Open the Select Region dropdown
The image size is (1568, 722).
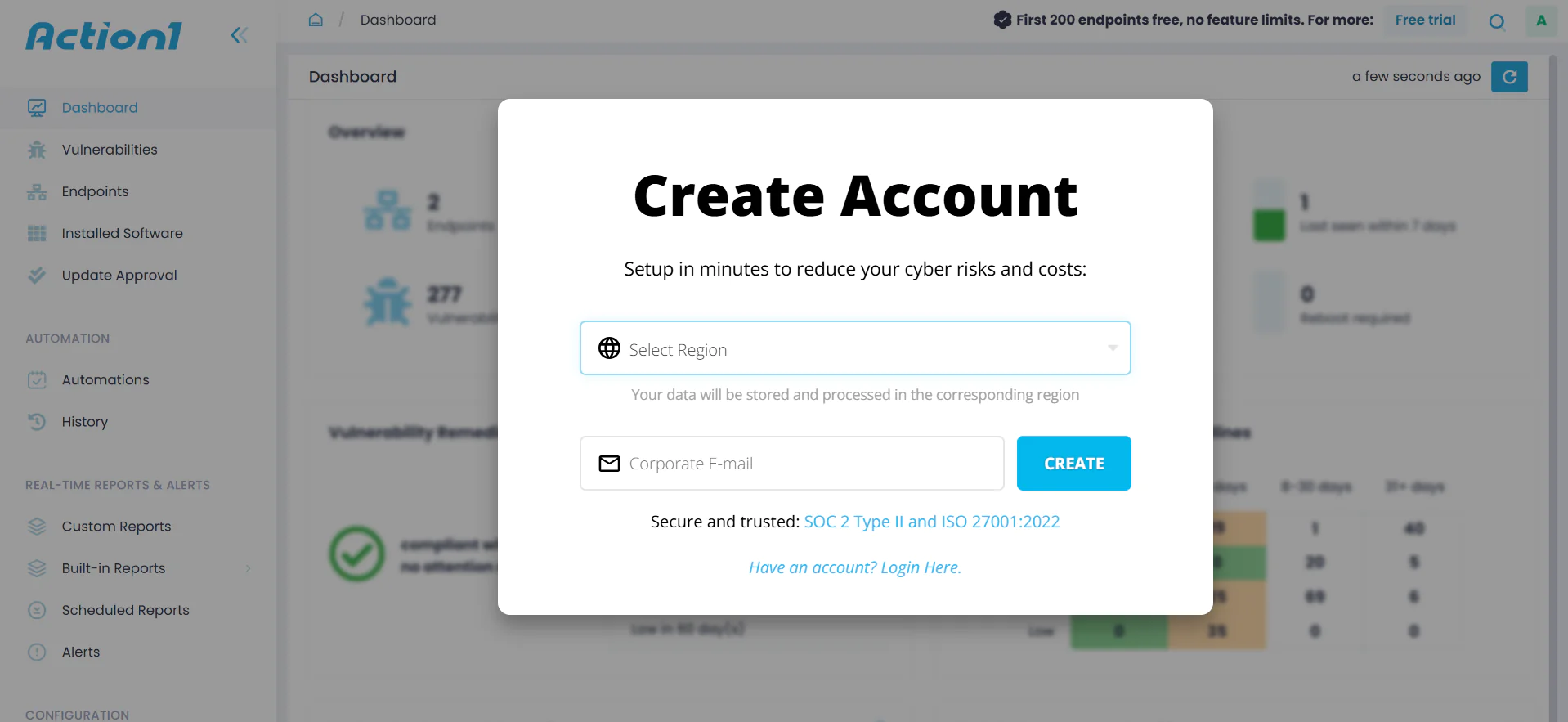coord(854,348)
